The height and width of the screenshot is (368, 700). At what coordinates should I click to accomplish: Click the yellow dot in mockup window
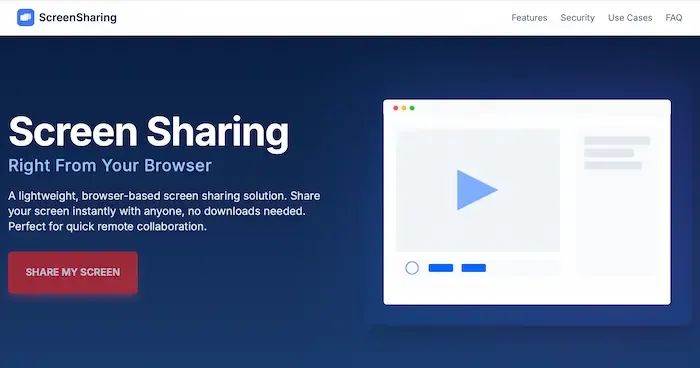click(404, 108)
